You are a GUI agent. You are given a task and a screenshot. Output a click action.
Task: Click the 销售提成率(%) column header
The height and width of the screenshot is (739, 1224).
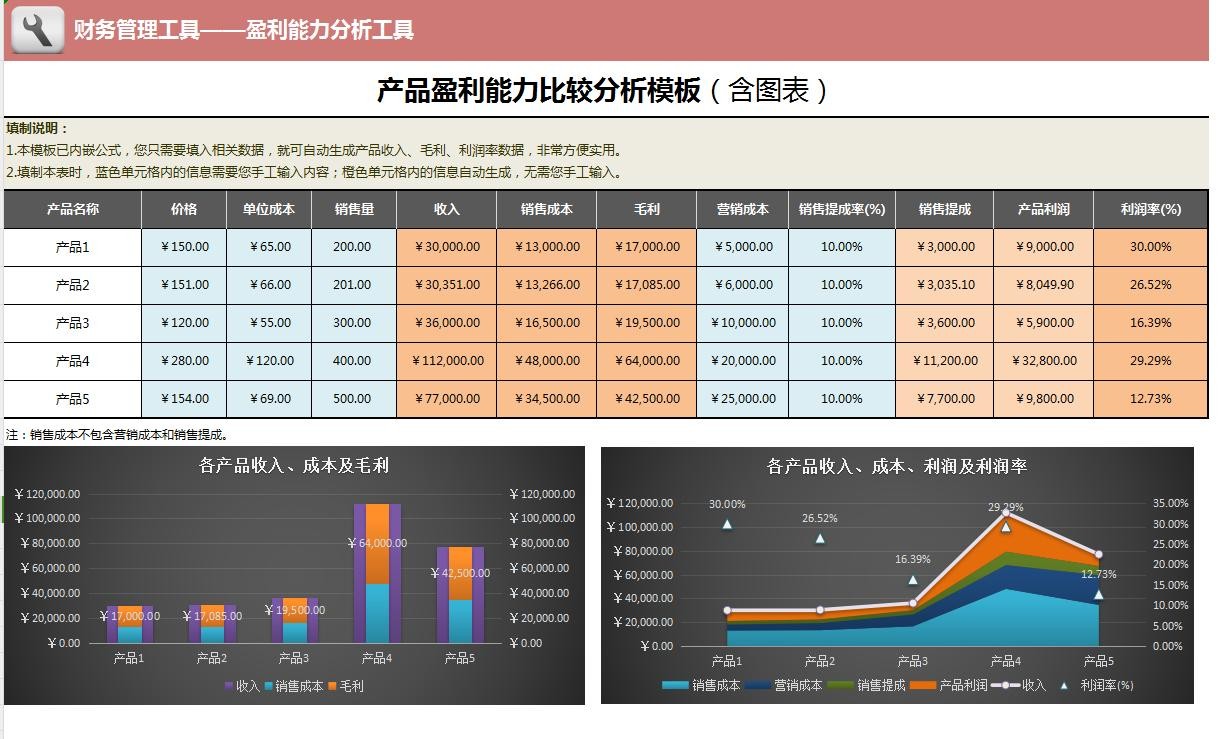(x=841, y=209)
